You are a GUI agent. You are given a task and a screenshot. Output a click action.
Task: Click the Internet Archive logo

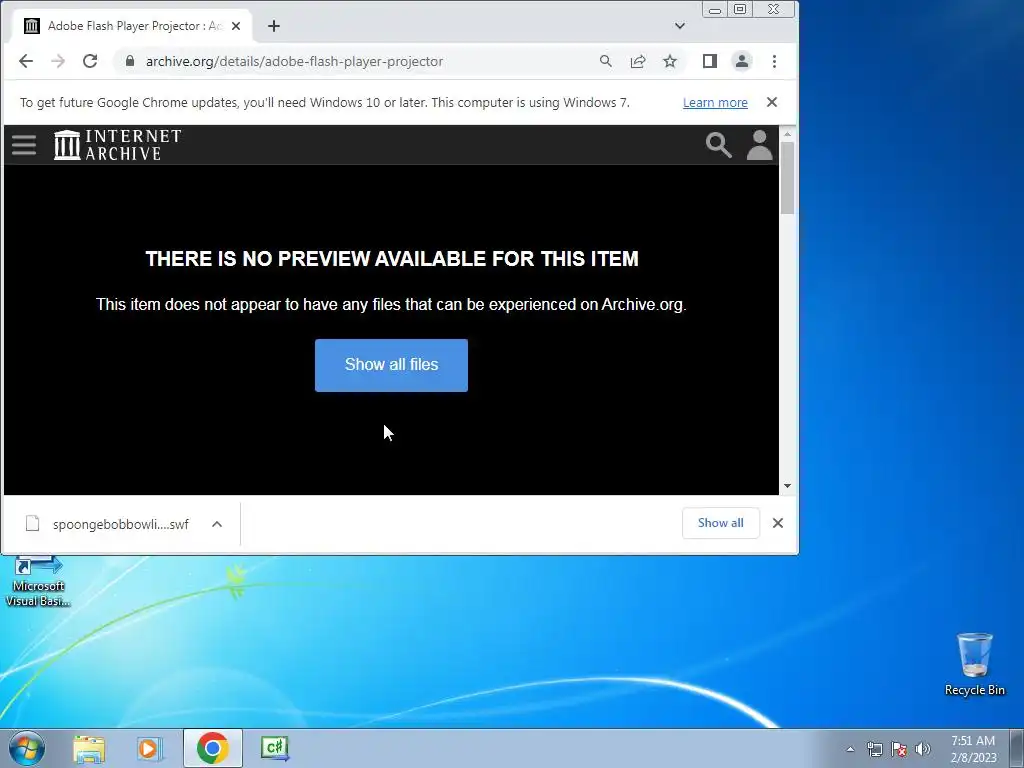coord(118,144)
